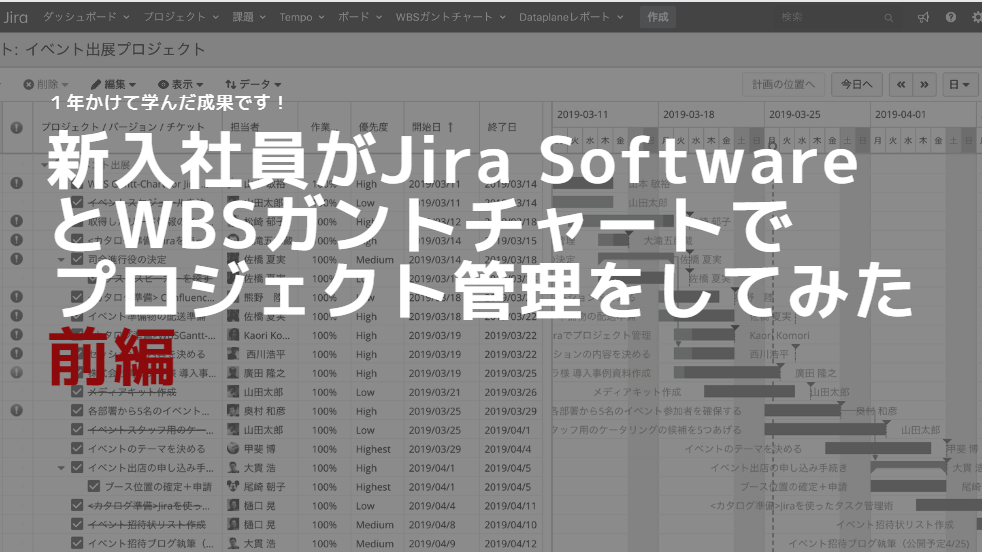Open the 削除 dropdown
This screenshot has width=982, height=552.
tap(46, 84)
